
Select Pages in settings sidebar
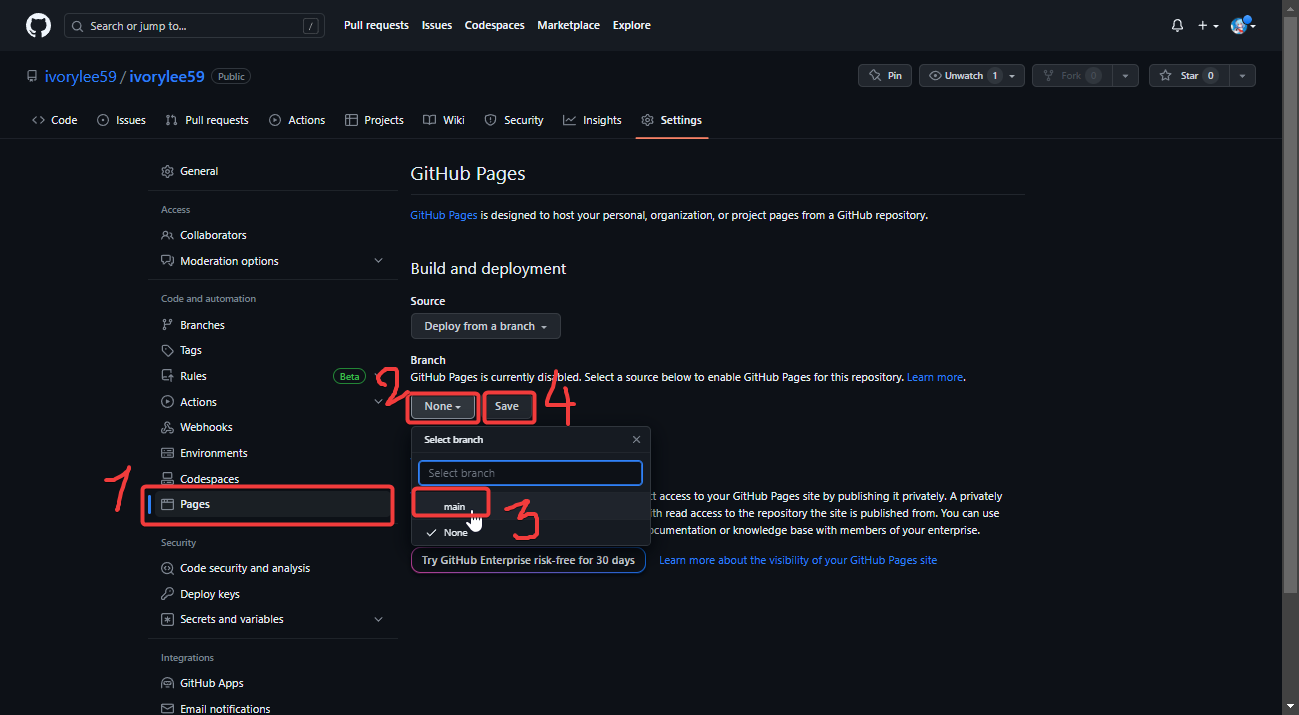pos(272,504)
